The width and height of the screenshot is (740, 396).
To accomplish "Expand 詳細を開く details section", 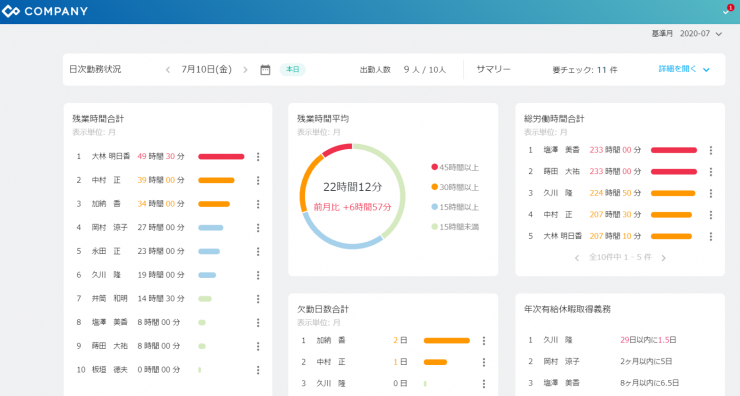I will click(684, 69).
